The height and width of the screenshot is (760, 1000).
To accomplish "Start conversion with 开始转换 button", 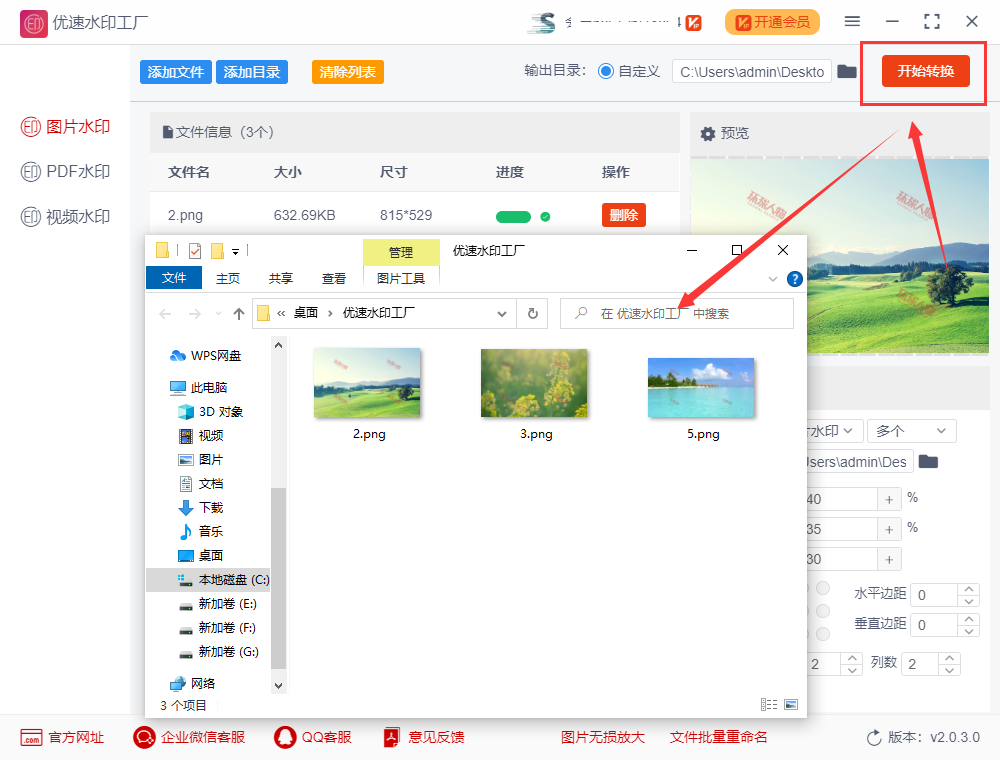I will coord(925,71).
